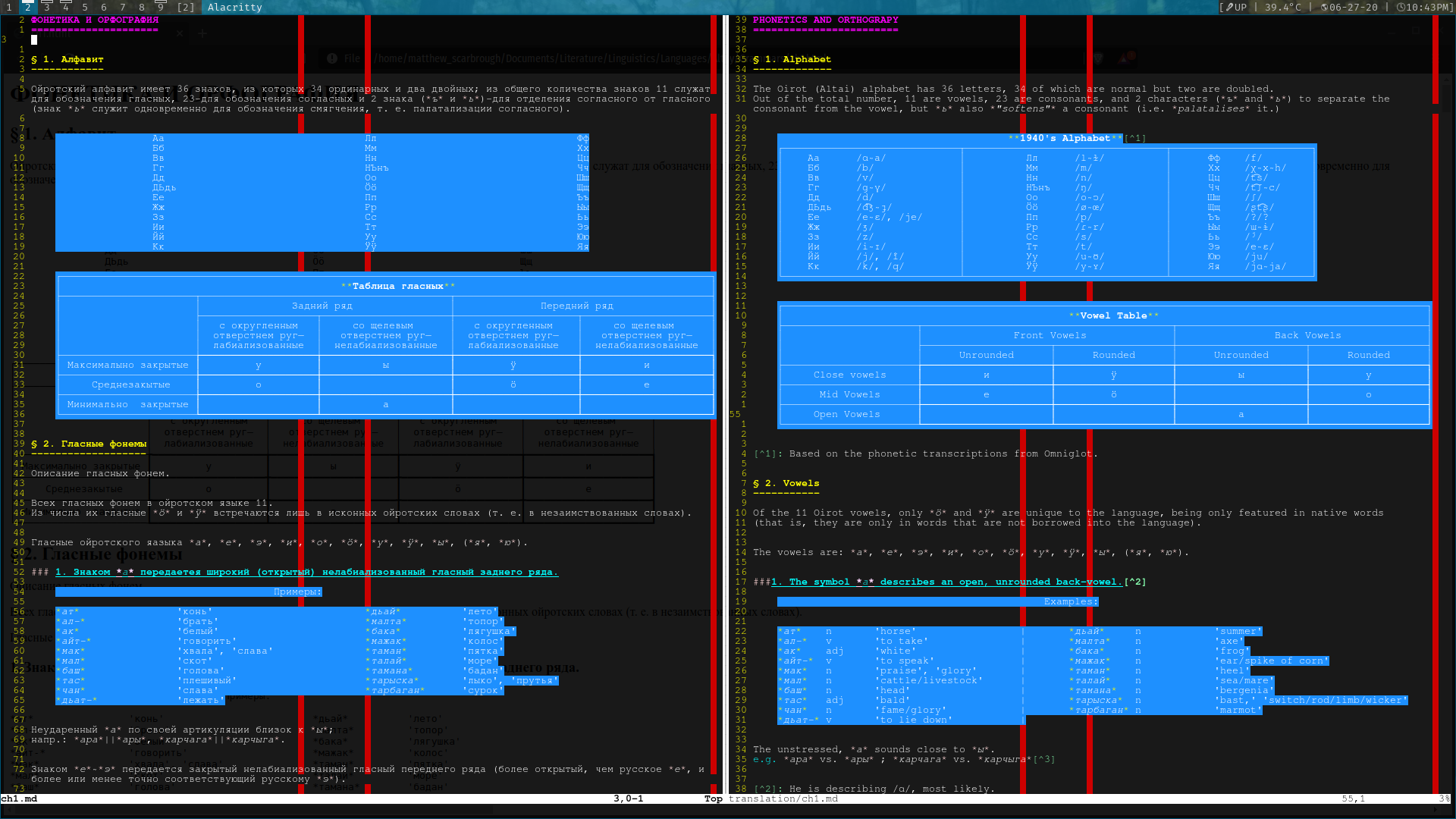Image resolution: width=1456 pixels, height=819 pixels.
Task: Click the 'Based on the phonetic transcriptions' footnote
Action: click(x=925, y=453)
